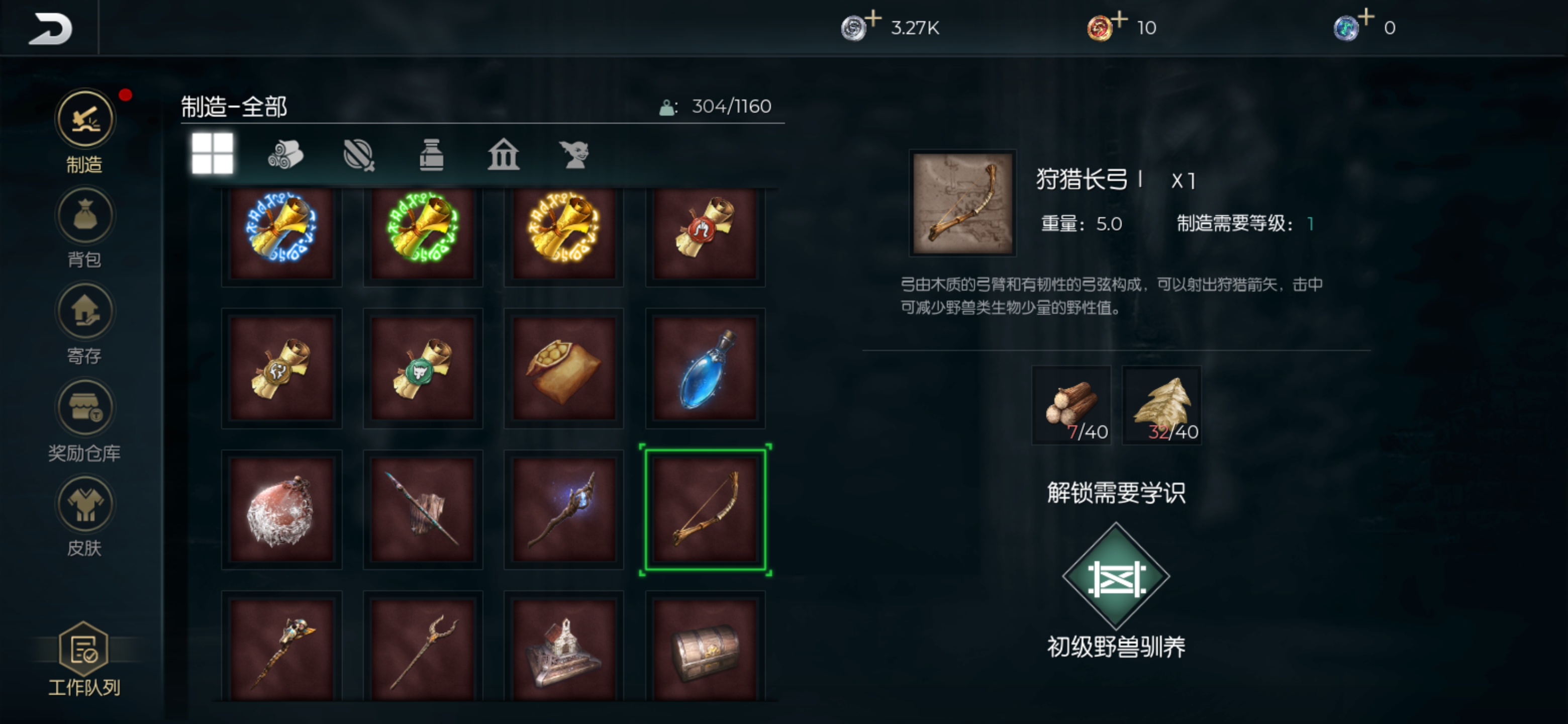The width and height of the screenshot is (1568, 724).
Task: Filter recipes by weapons shield tab
Action: pos(358,155)
